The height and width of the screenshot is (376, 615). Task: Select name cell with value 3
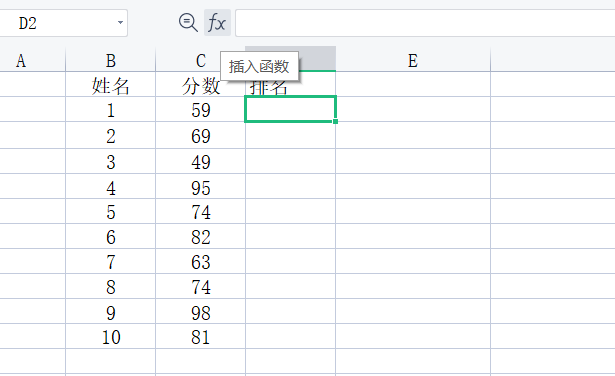coord(111,161)
